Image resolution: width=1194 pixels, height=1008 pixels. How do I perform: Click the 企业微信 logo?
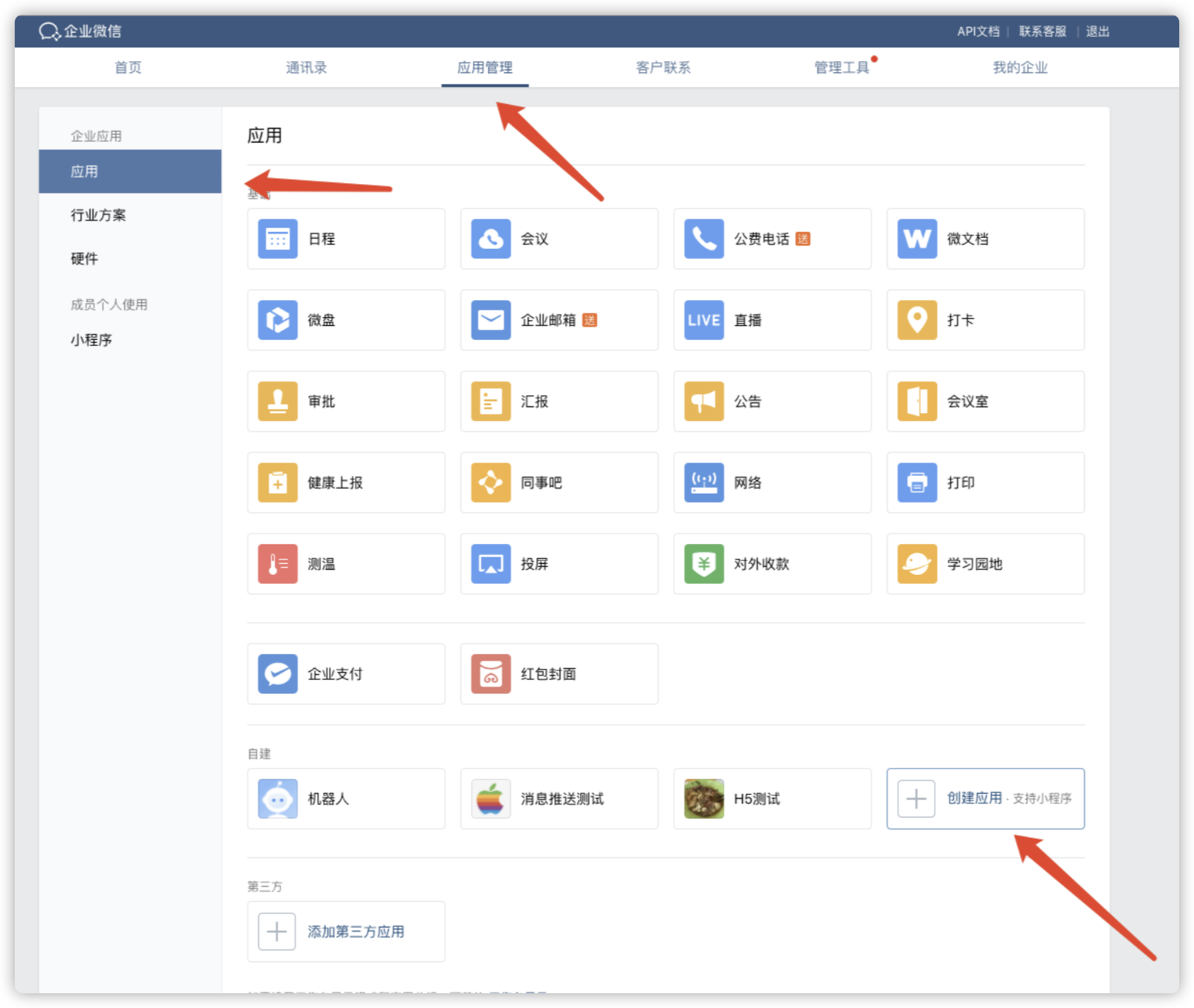pyautogui.click(x=80, y=31)
